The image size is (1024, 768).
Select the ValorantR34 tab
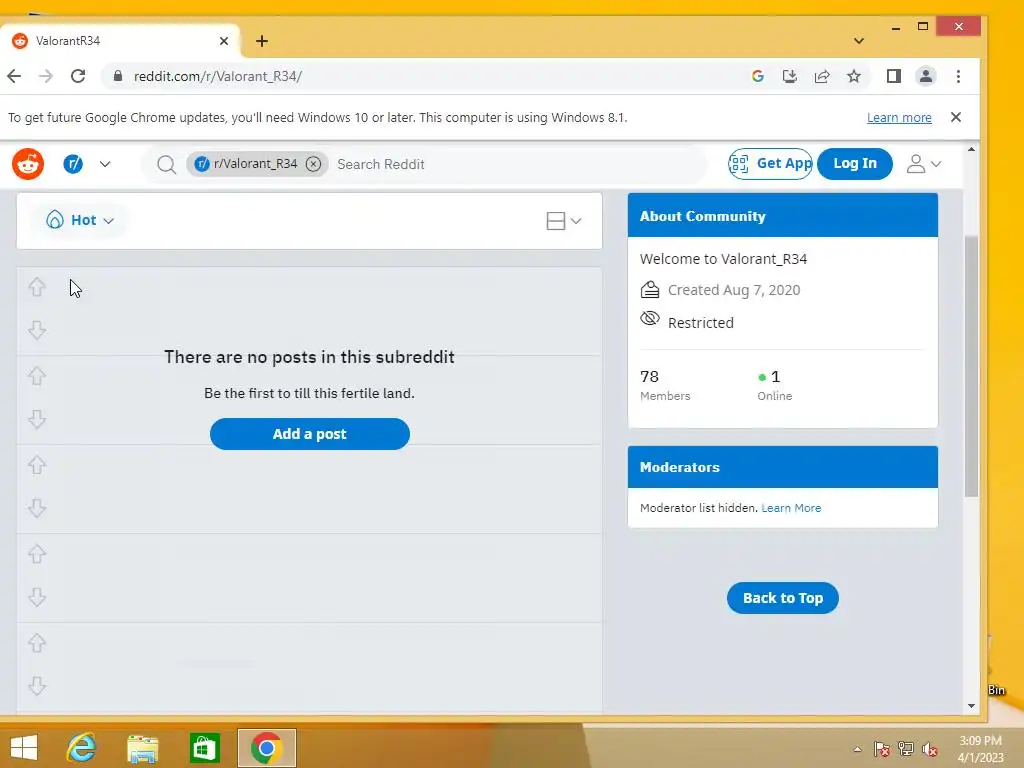point(120,40)
